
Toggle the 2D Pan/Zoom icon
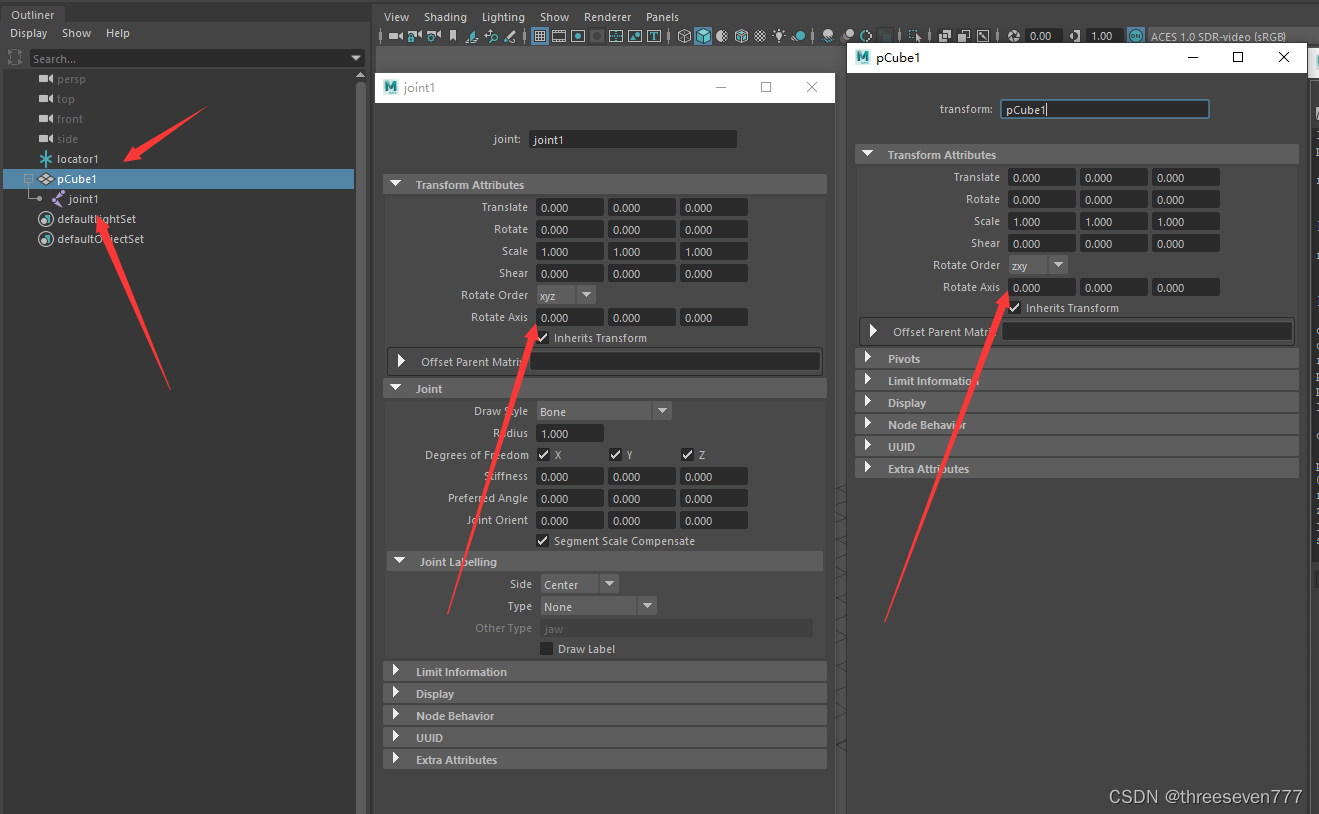click(x=491, y=36)
